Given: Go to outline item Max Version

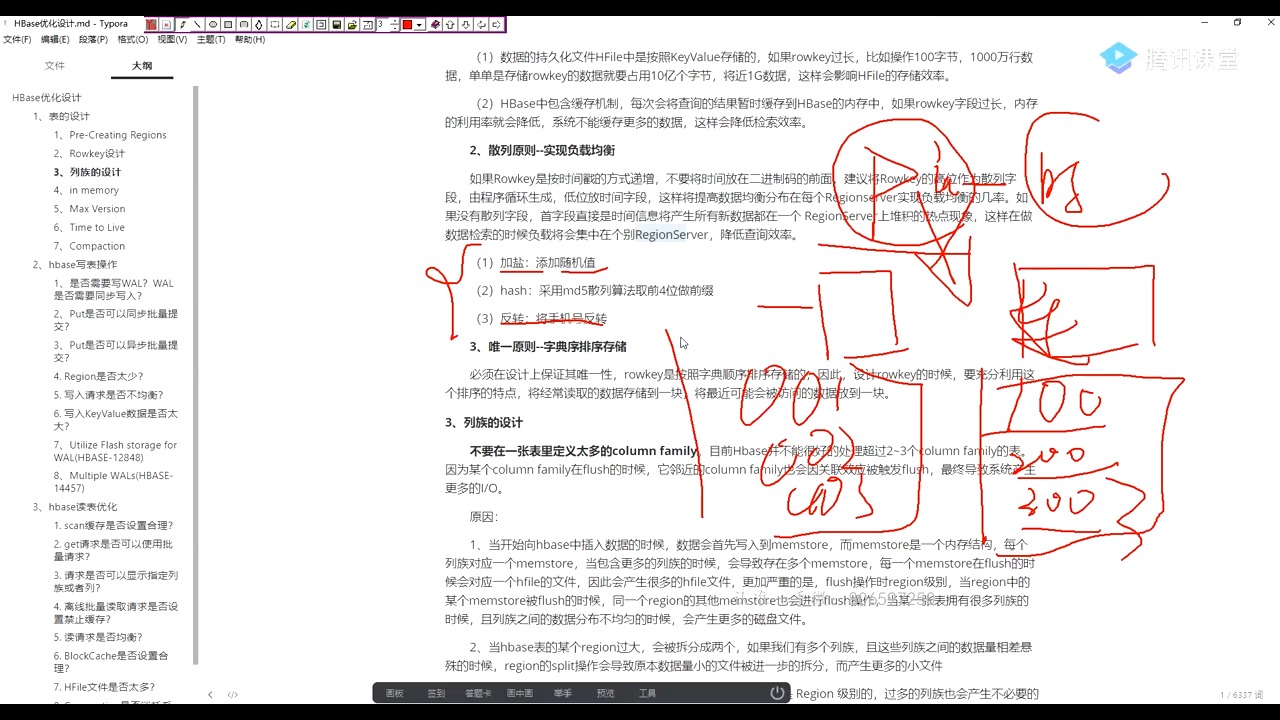Looking at the screenshot, I should (89, 209).
